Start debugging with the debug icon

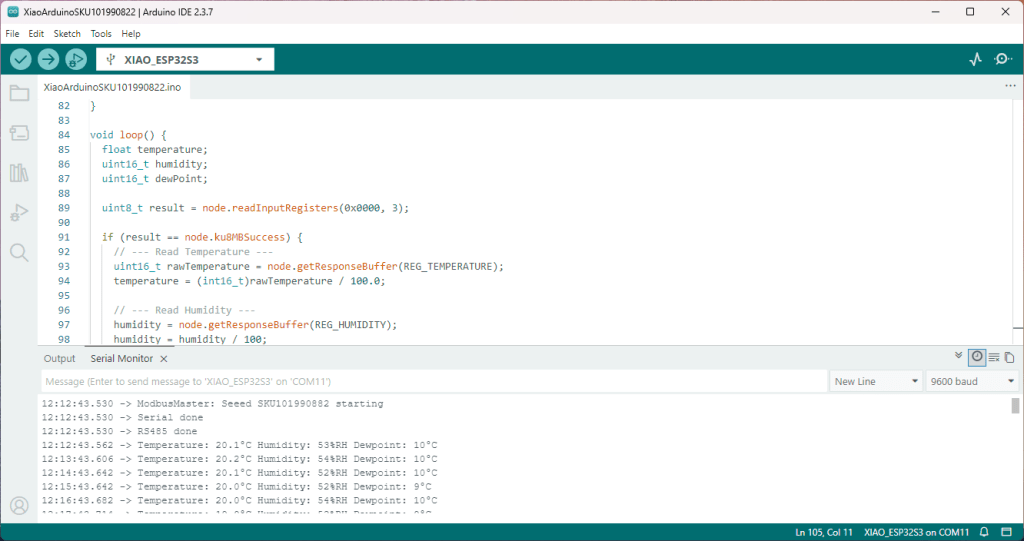point(74,60)
